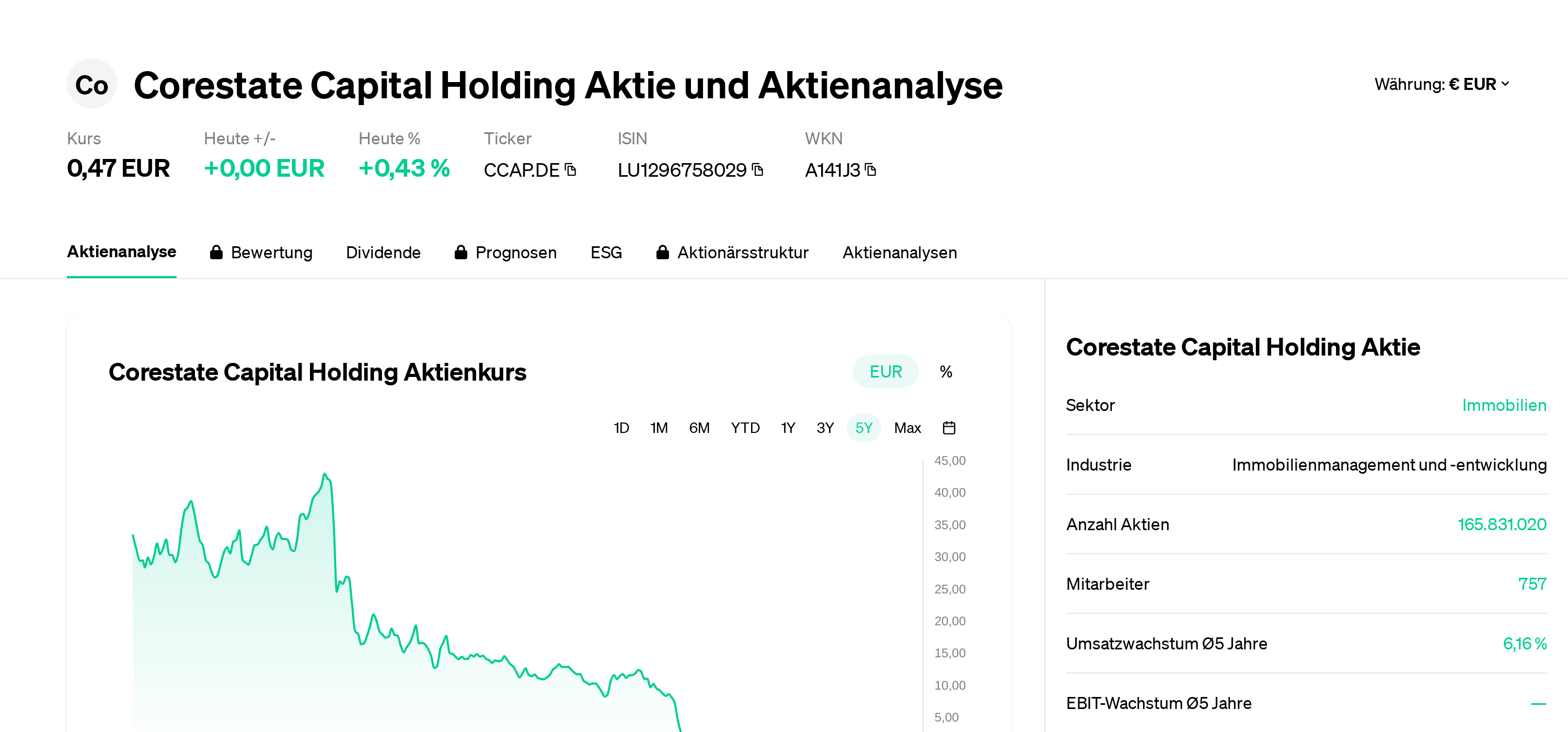Select the Max chart period
The image size is (1568, 732).
pyautogui.click(x=907, y=428)
